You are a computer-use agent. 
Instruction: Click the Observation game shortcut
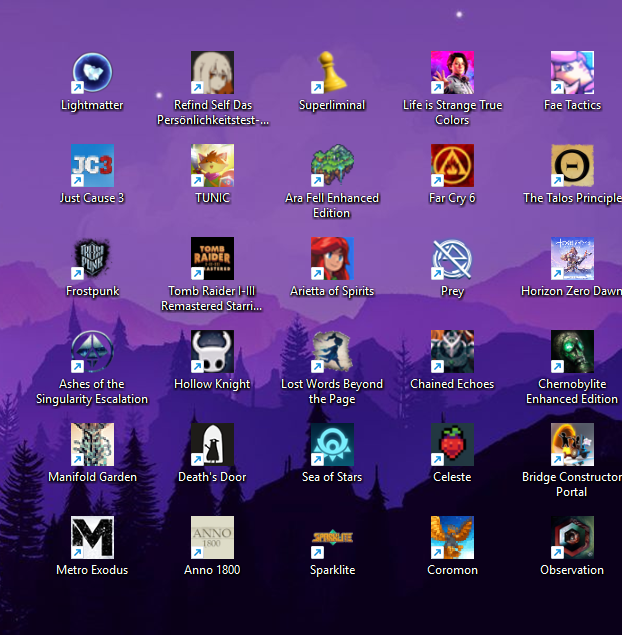572,538
